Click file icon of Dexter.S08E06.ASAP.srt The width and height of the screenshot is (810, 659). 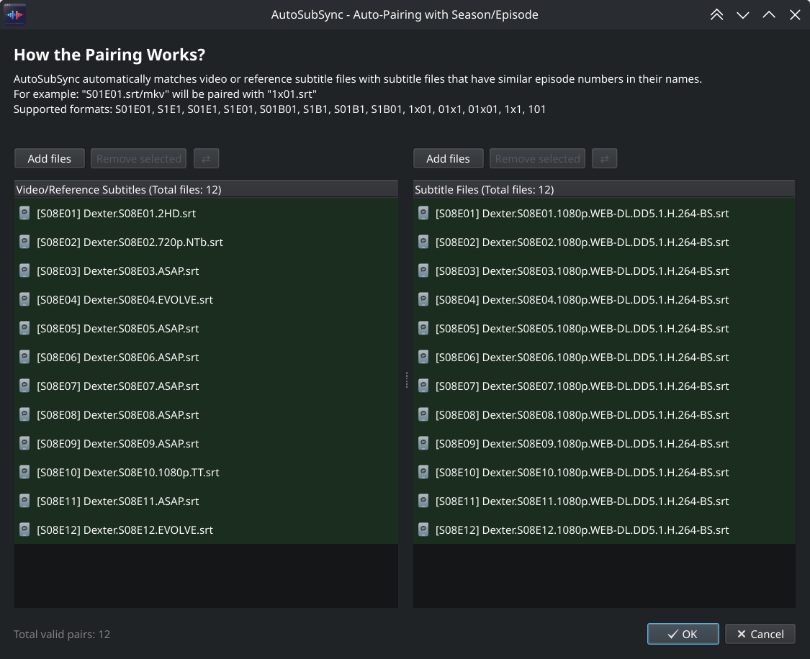click(x=24, y=357)
